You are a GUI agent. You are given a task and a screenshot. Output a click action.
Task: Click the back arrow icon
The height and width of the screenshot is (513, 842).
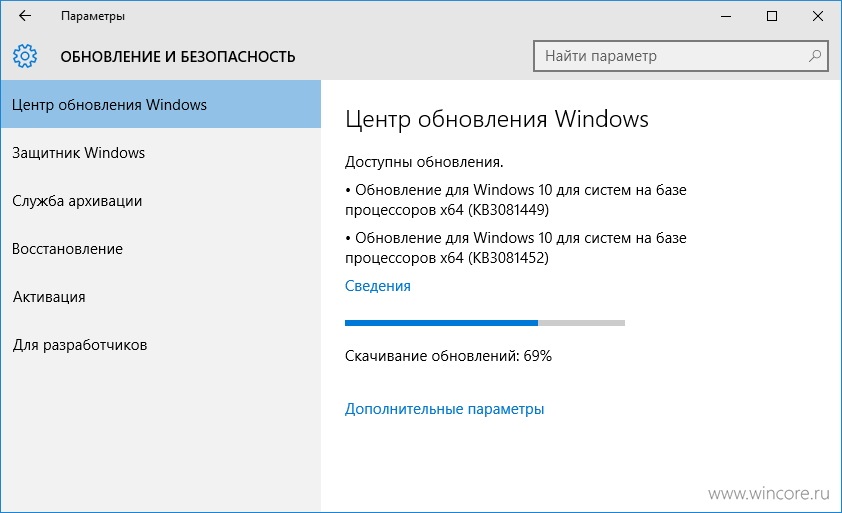(25, 16)
